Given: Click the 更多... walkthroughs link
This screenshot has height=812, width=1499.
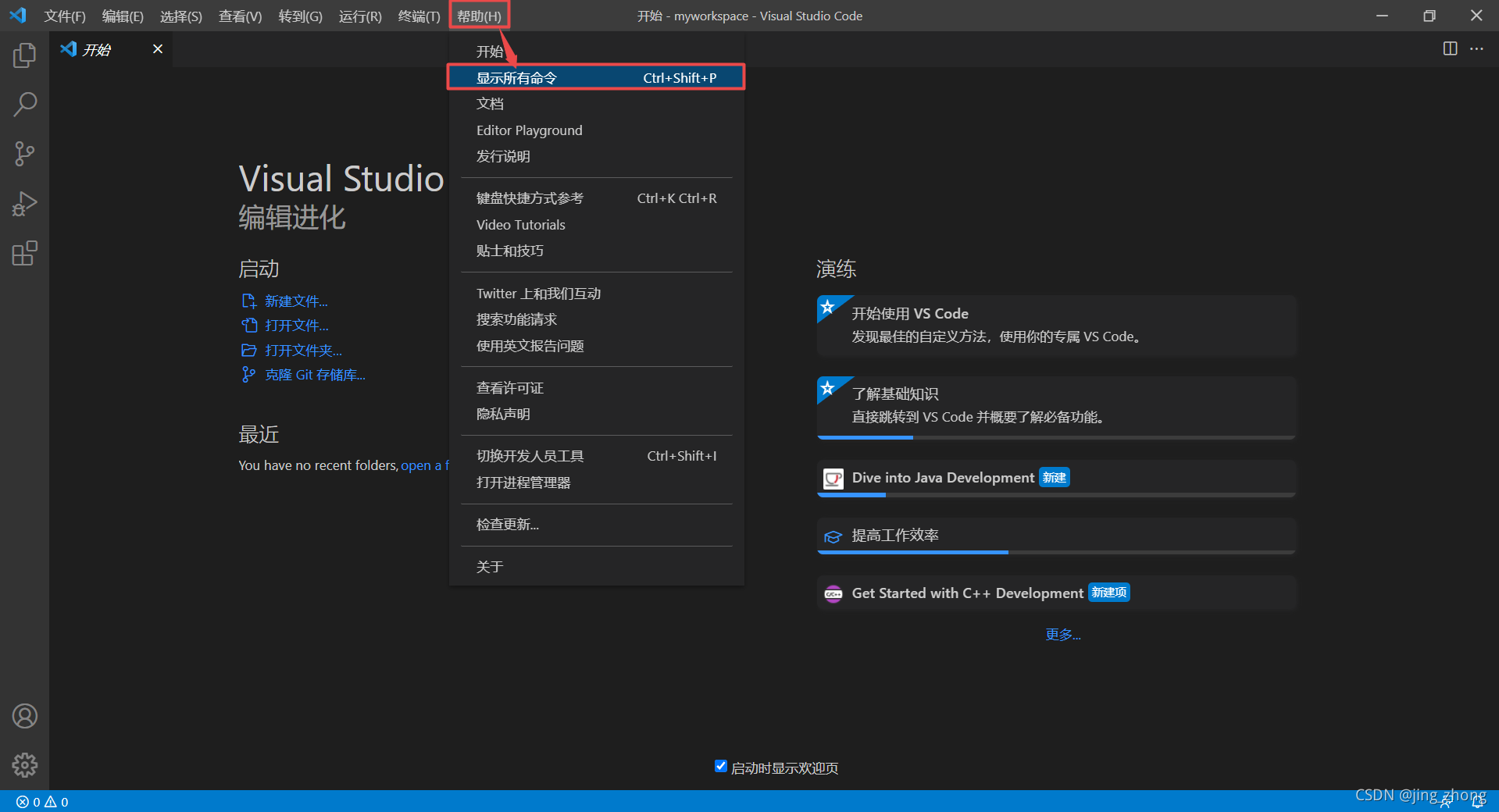Looking at the screenshot, I should (1063, 635).
